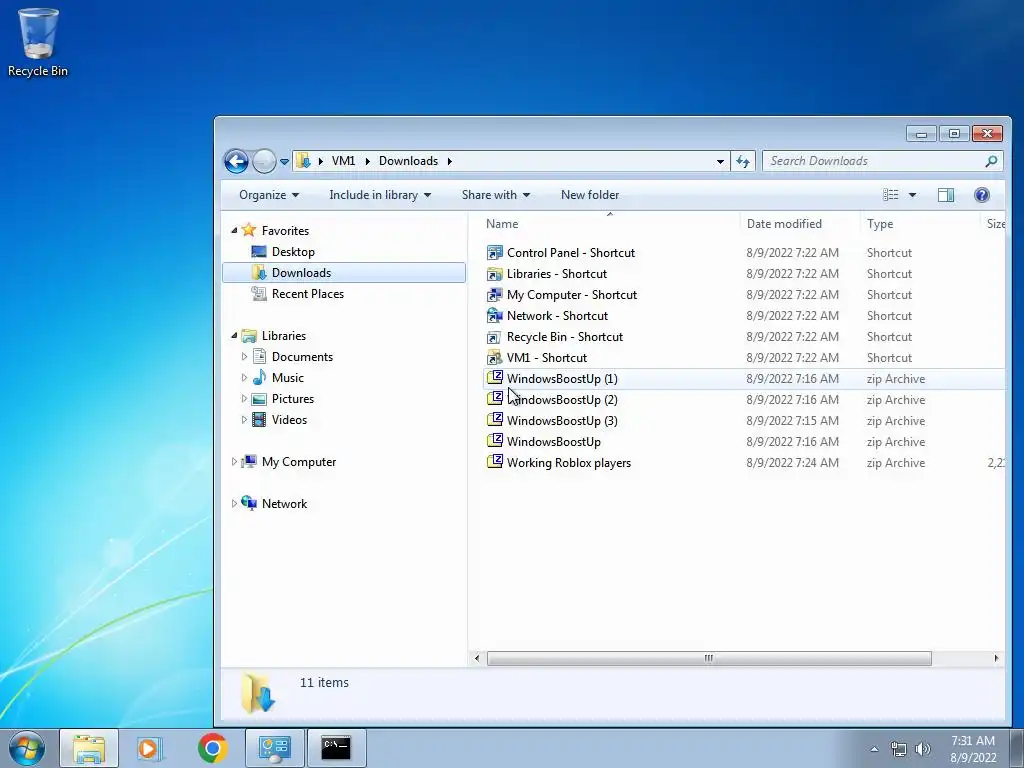Open the Include in library menu
The image size is (1024, 768).
(379, 195)
